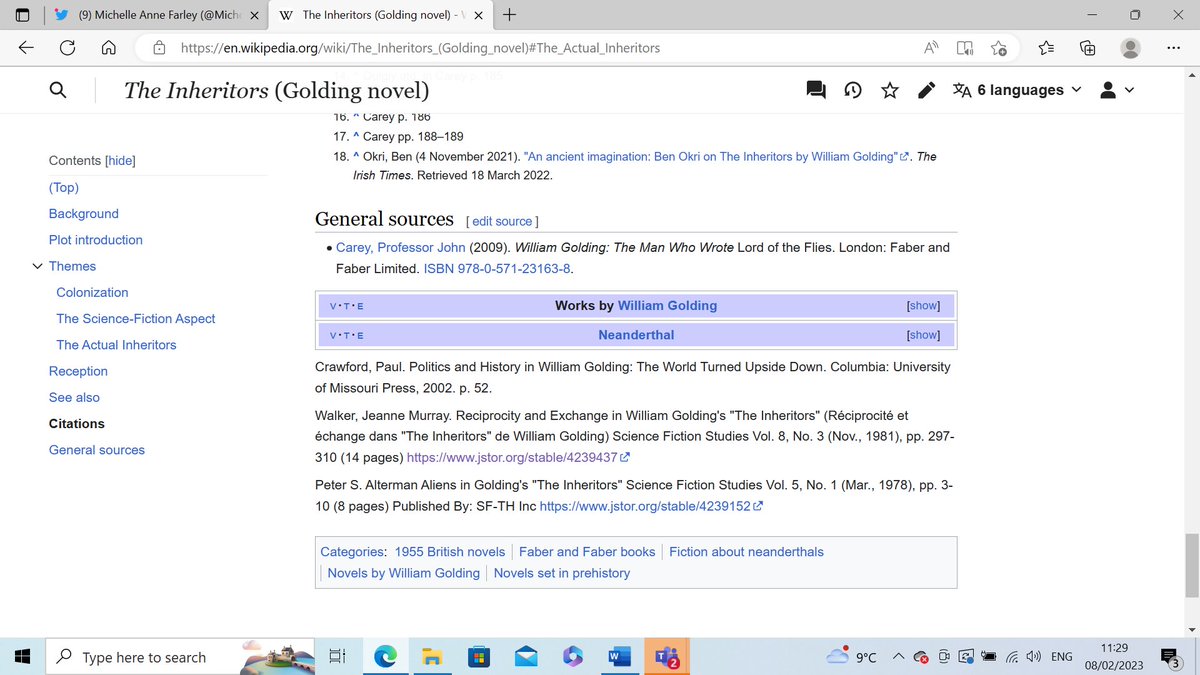
Task: Open jstor.org/stable/4239437 link
Action: click(x=518, y=458)
